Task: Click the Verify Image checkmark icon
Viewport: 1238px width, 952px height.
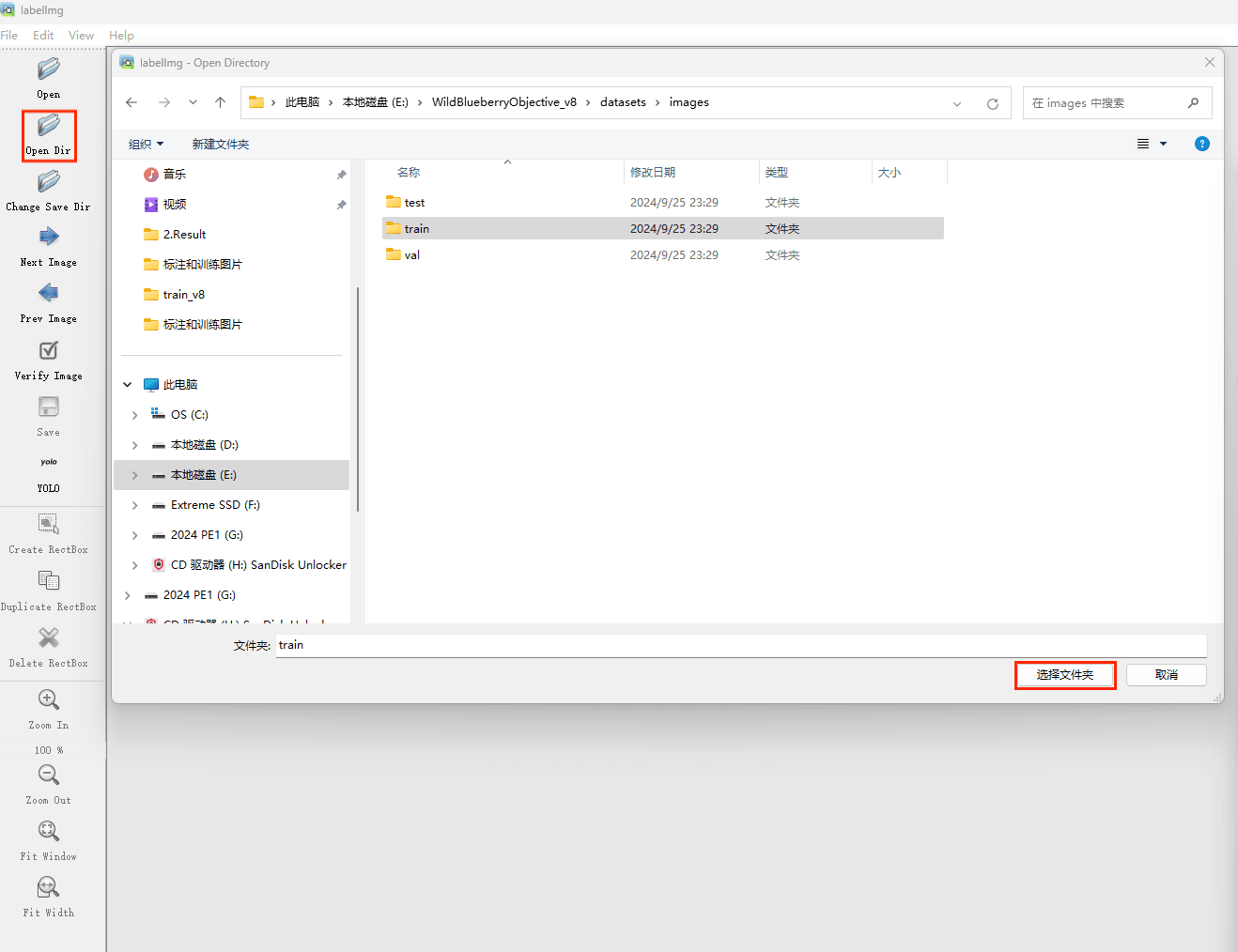Action: point(49,351)
